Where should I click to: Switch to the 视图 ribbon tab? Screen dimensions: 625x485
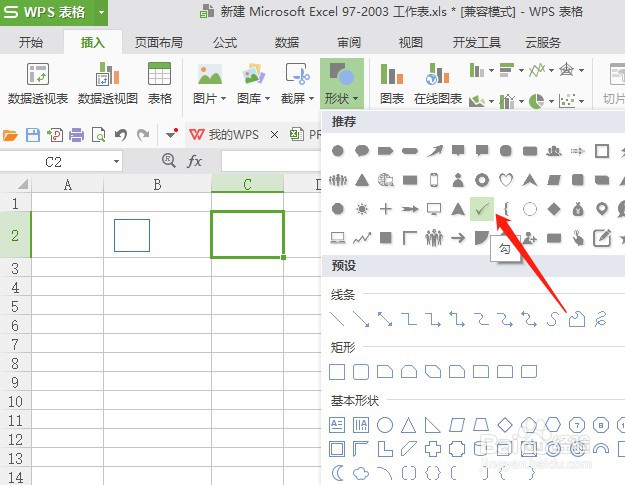click(411, 42)
